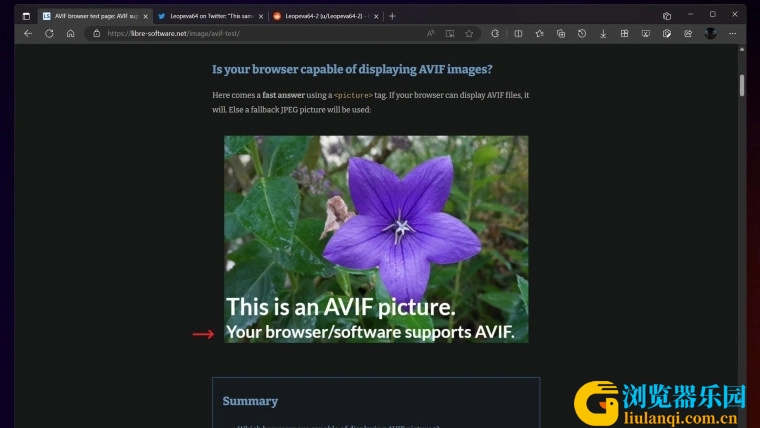Enable split screen view
This screenshot has width=760, height=428.
point(518,33)
